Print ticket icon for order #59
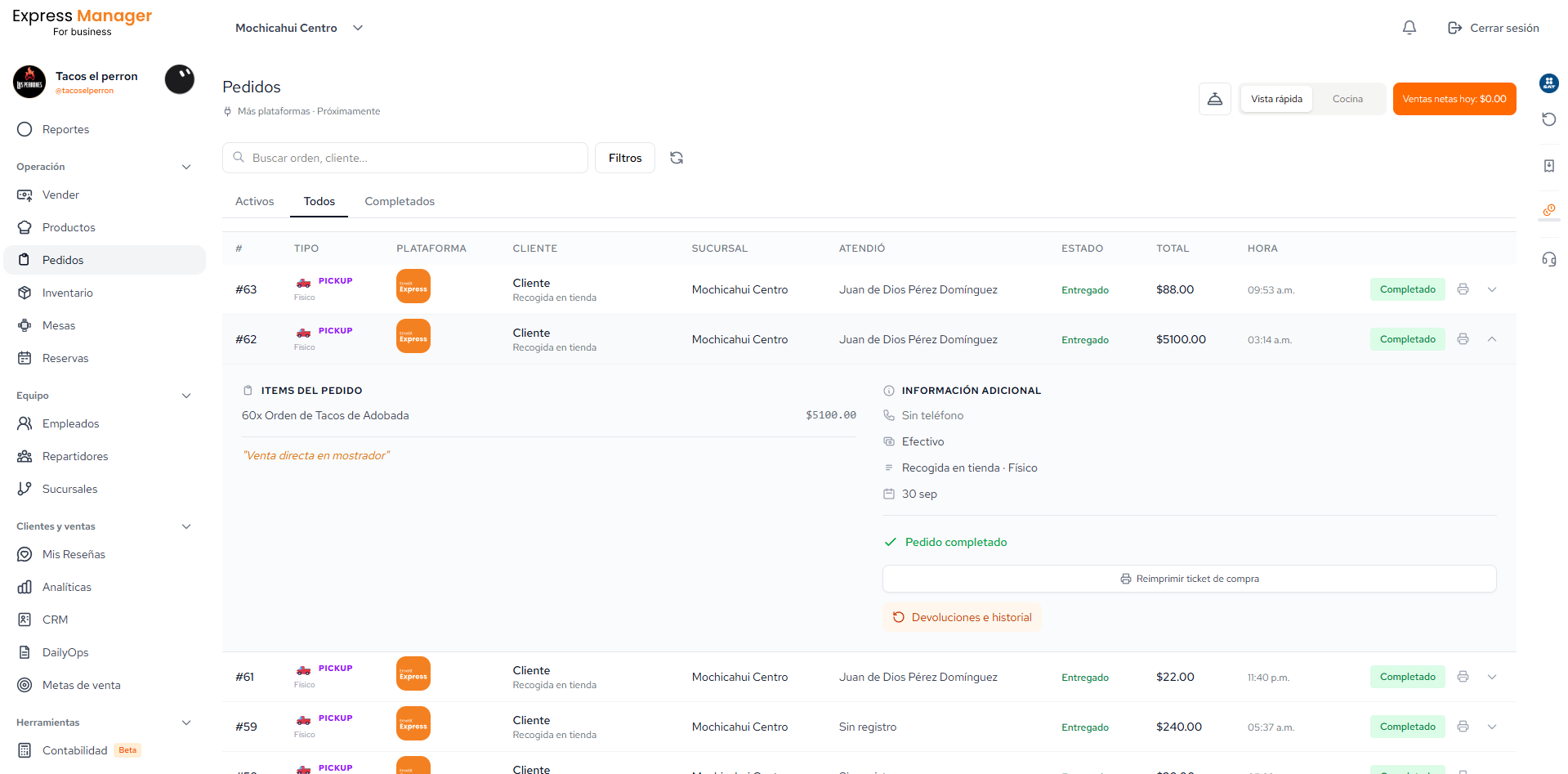This screenshot has width=1568, height=774. [1463, 727]
